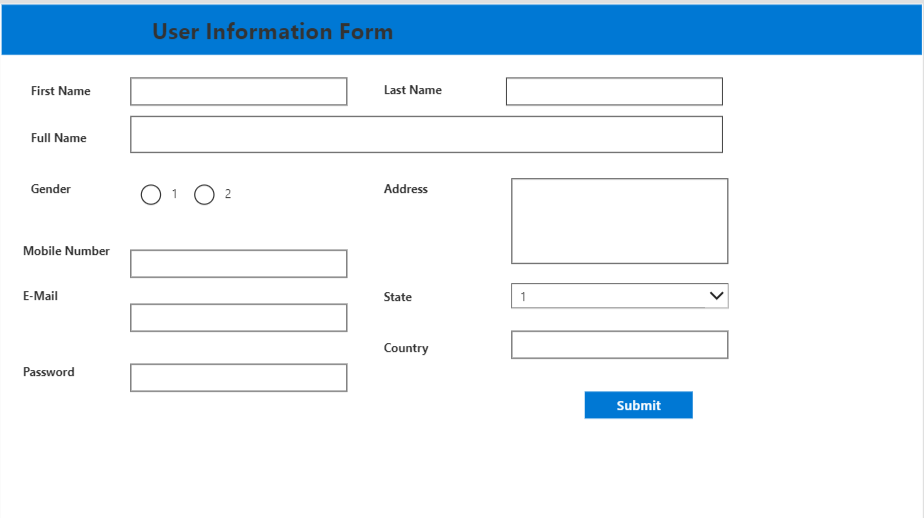Open the State combo box
This screenshot has width=924, height=518.
tap(608, 296)
